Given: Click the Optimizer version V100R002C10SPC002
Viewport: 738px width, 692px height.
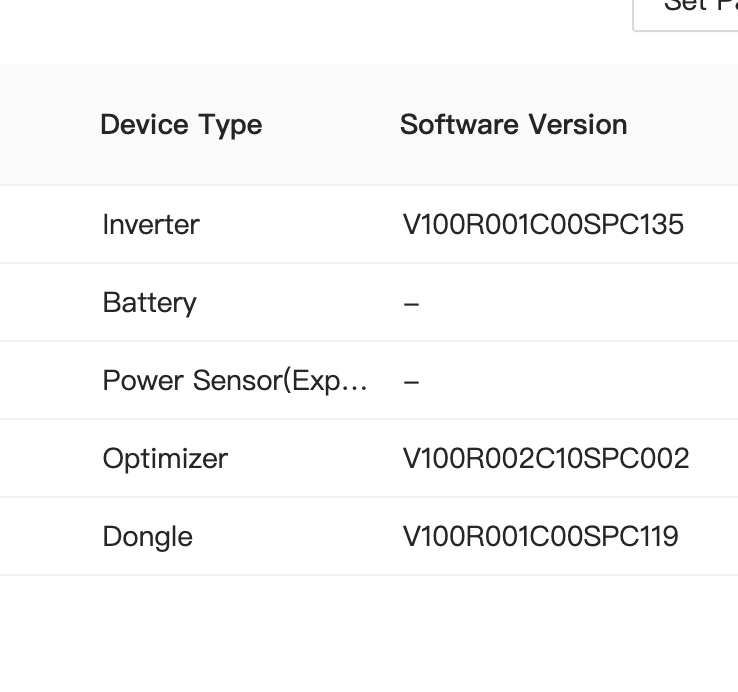Looking at the screenshot, I should pyautogui.click(x=546, y=458).
